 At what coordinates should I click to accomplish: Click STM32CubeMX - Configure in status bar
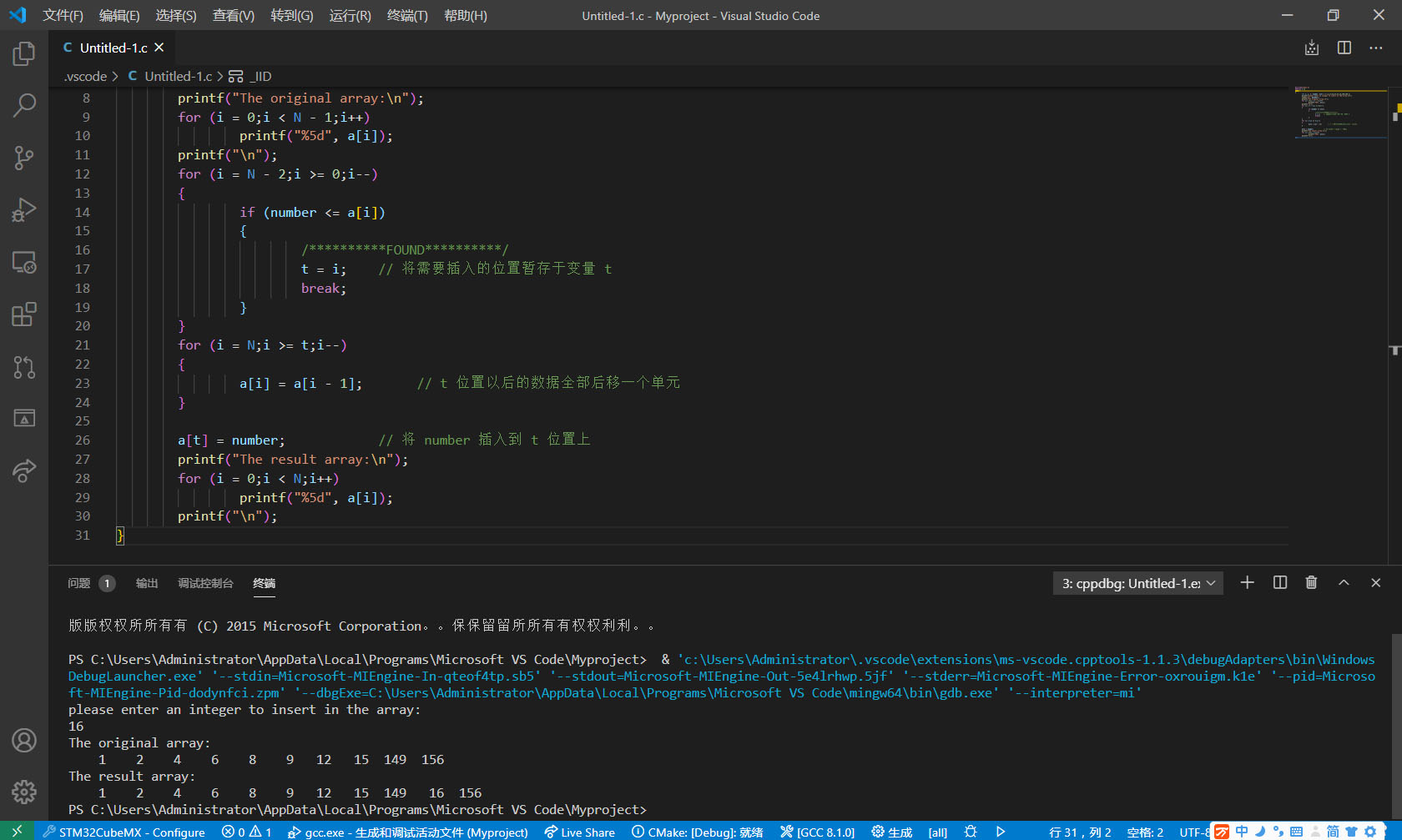(x=124, y=832)
